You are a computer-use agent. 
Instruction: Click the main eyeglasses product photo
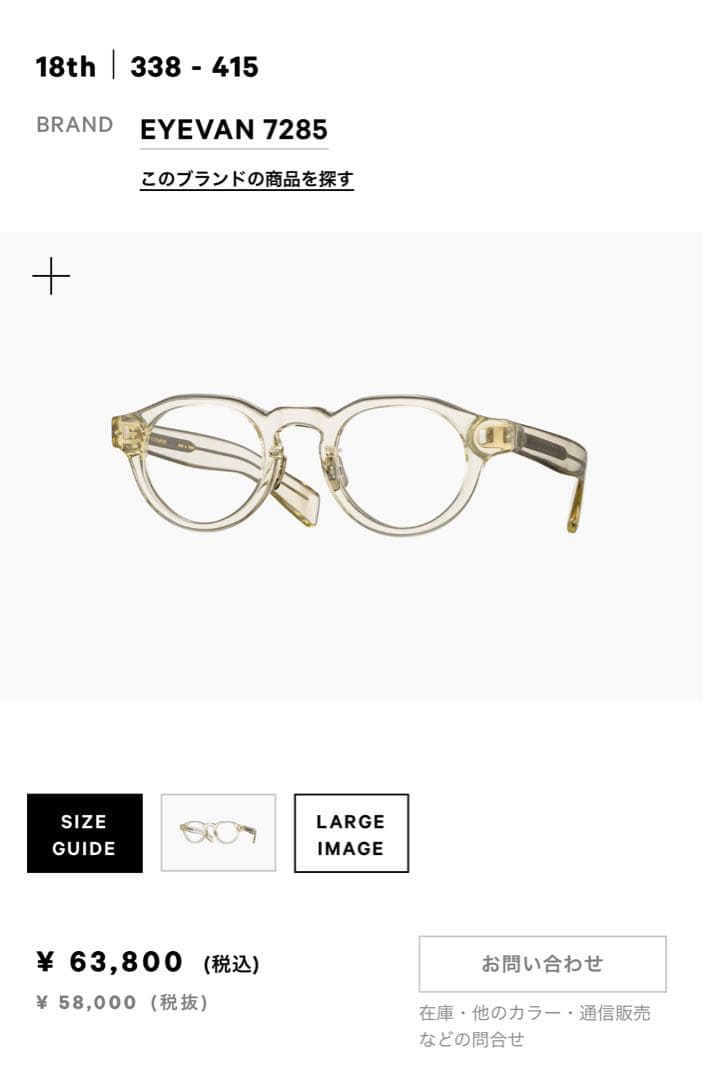349,464
